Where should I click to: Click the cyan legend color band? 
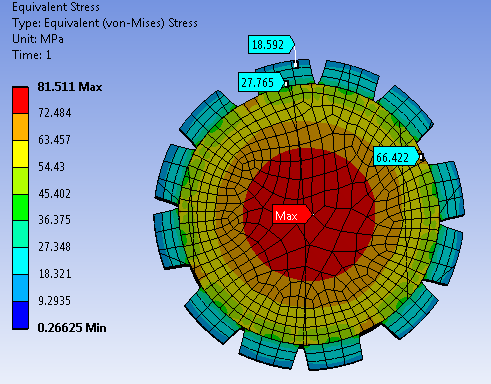tap(20, 261)
